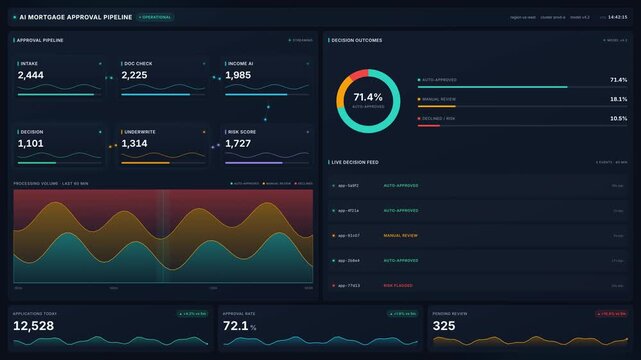Click the Decision count 1,101

(31, 143)
